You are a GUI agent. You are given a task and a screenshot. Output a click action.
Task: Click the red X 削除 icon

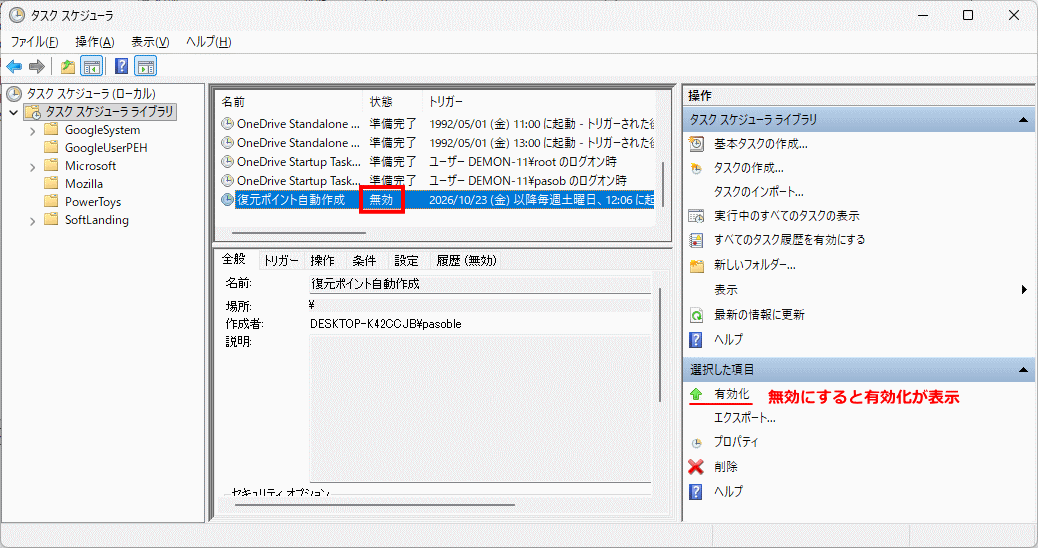[696, 467]
